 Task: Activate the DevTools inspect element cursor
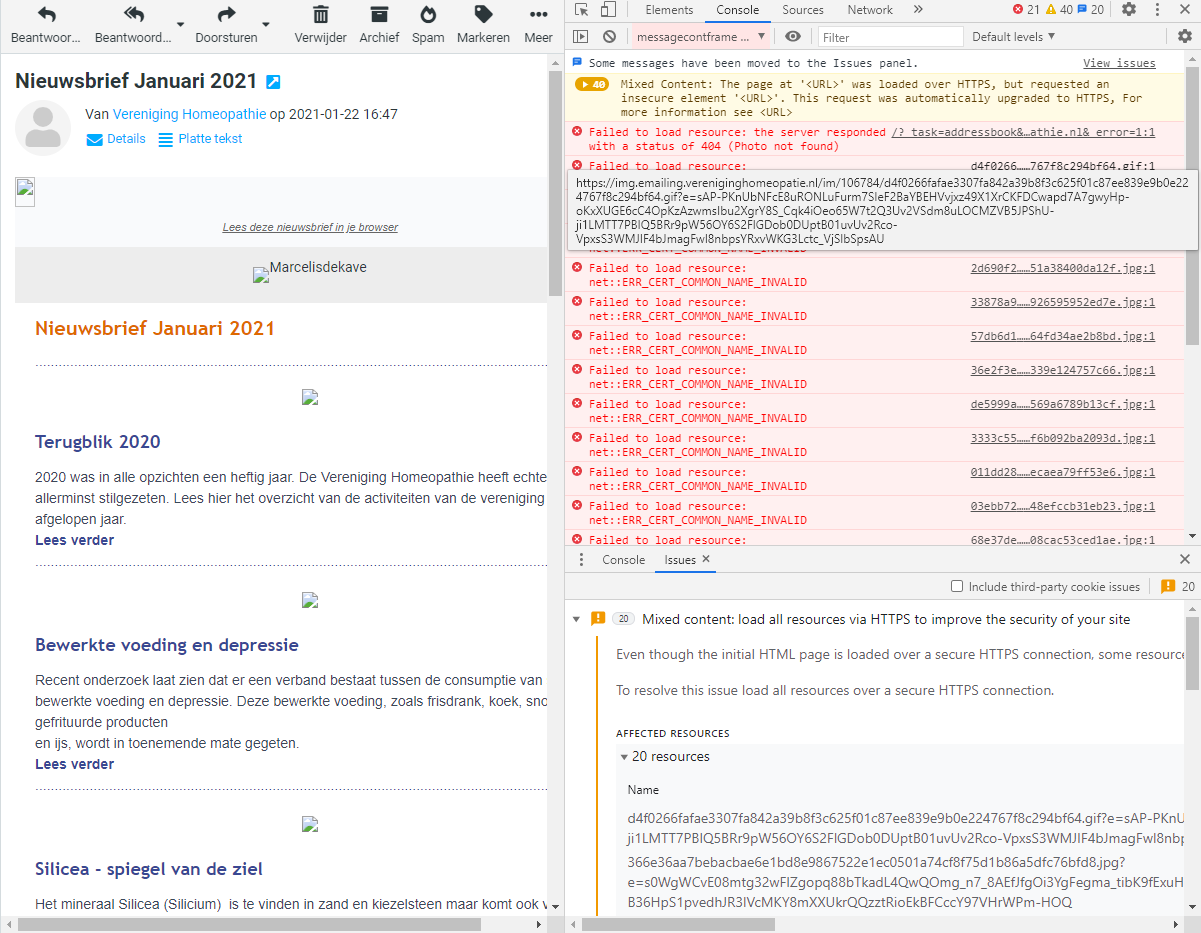point(583,9)
